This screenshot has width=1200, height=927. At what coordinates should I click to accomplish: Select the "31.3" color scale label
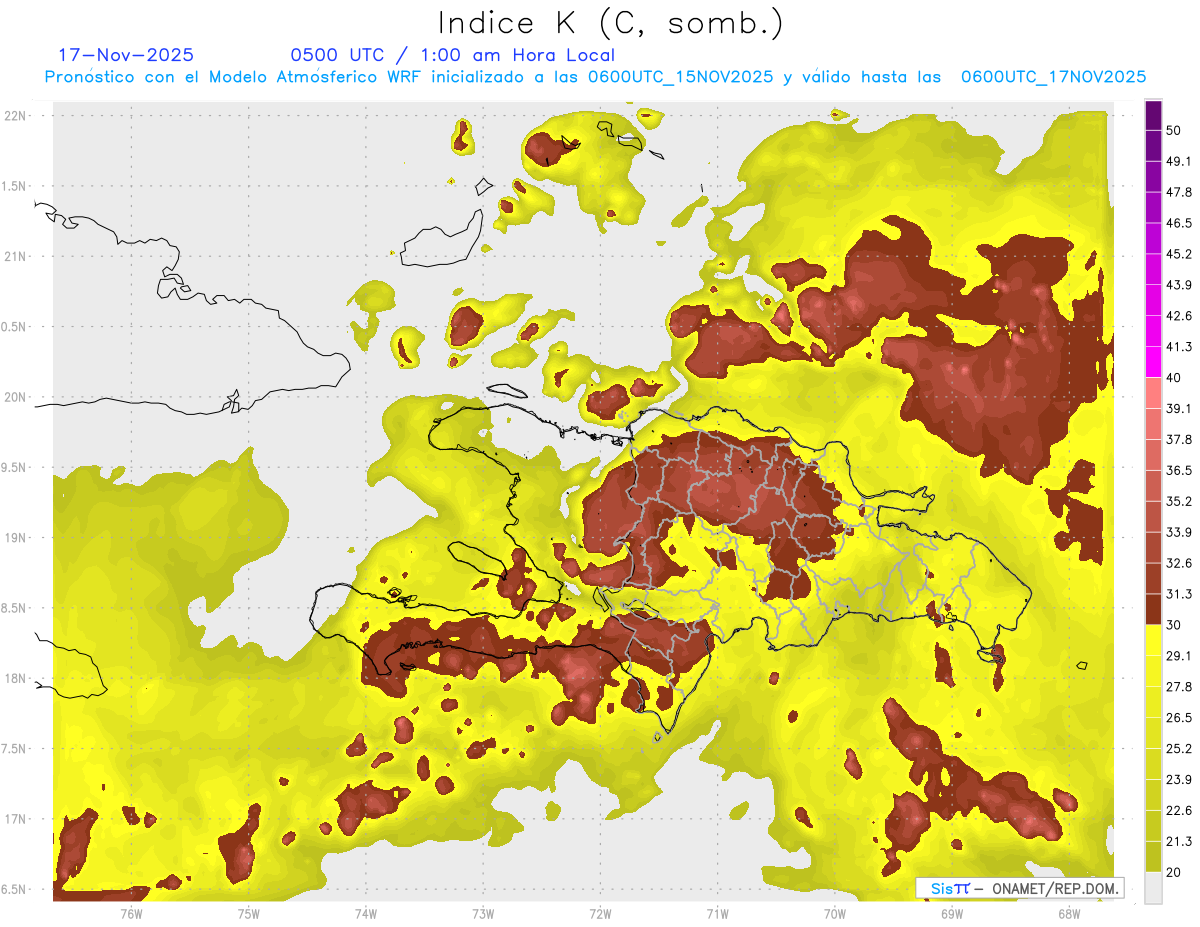1179,594
